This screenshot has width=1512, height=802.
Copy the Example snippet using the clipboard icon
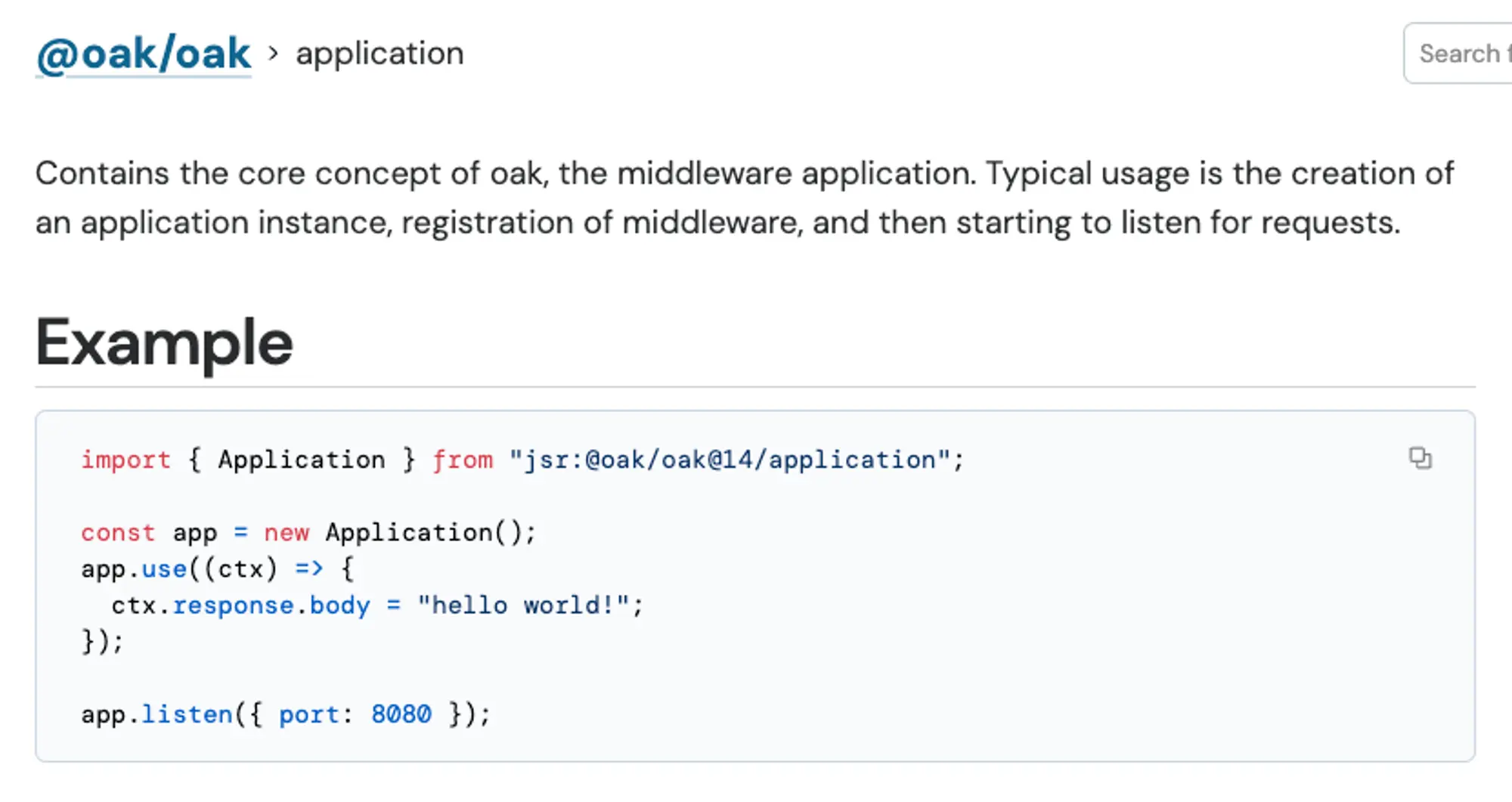[x=1420, y=459]
